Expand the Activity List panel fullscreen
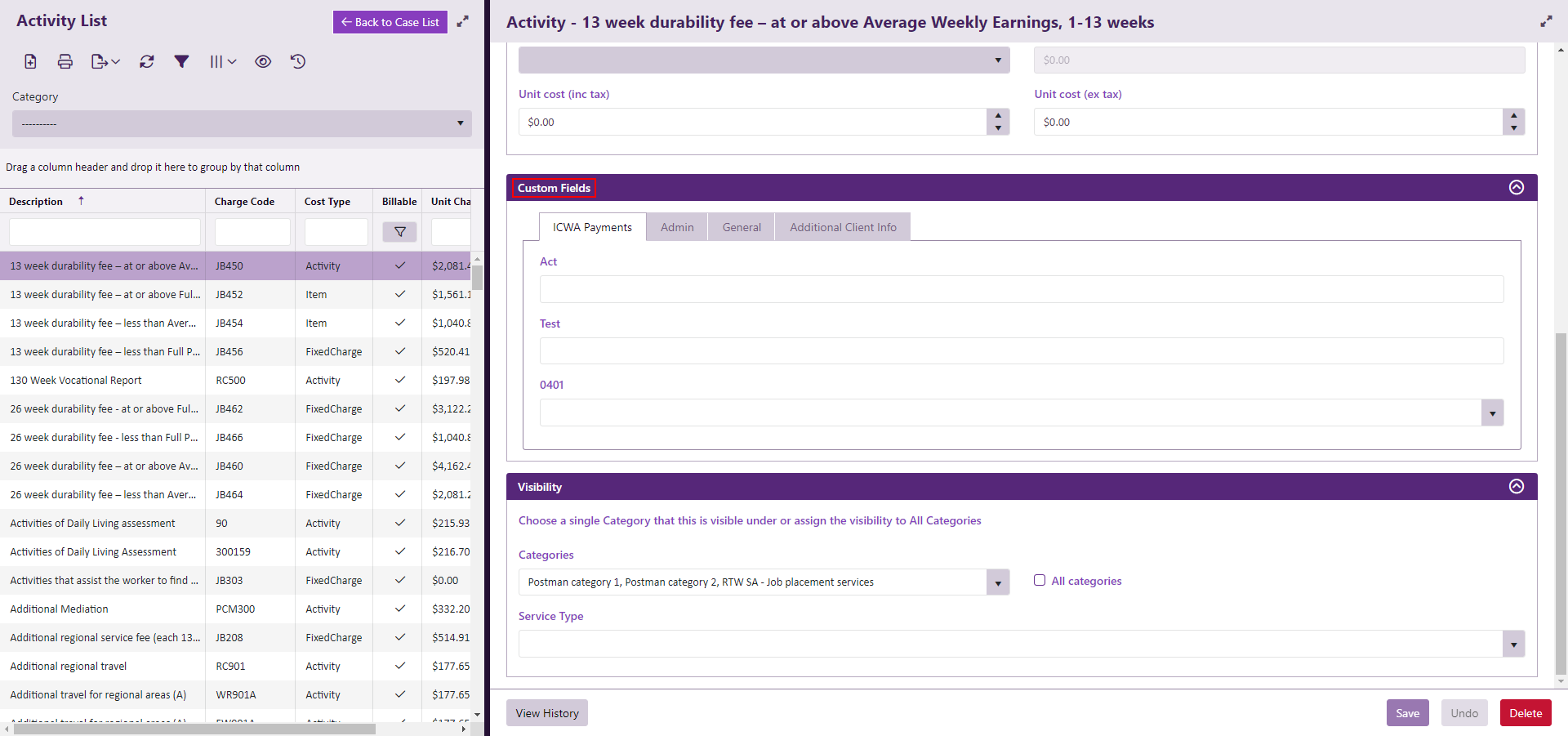 tap(462, 22)
